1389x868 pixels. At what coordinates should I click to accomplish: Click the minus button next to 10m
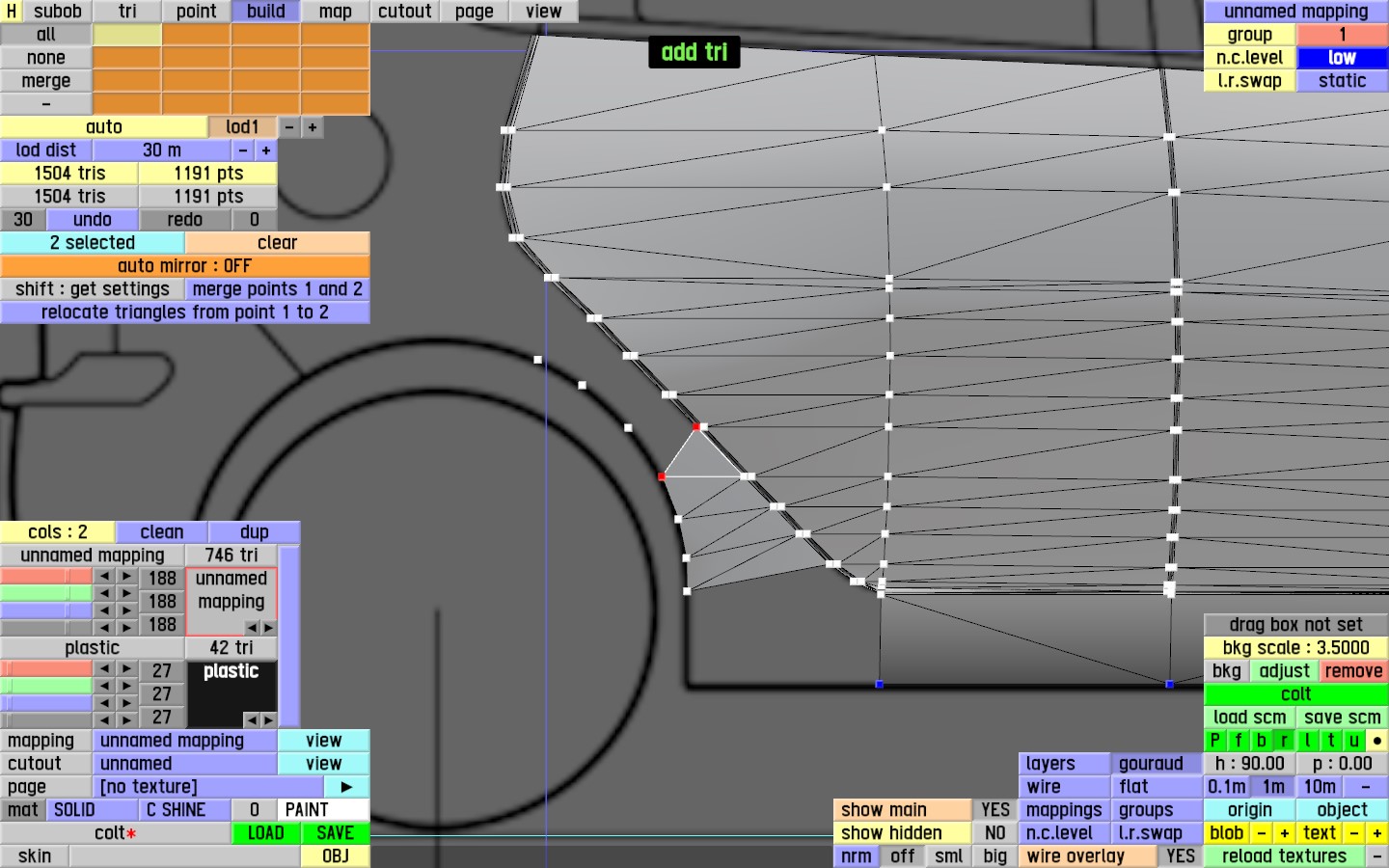point(1366,787)
